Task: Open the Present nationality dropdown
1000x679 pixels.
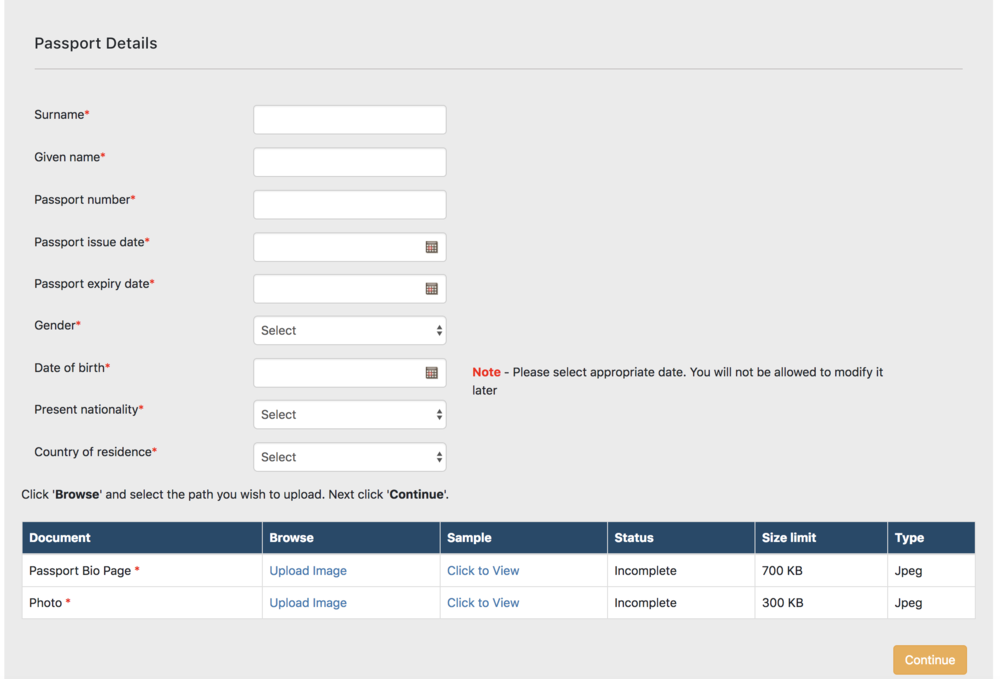Action: [349, 415]
